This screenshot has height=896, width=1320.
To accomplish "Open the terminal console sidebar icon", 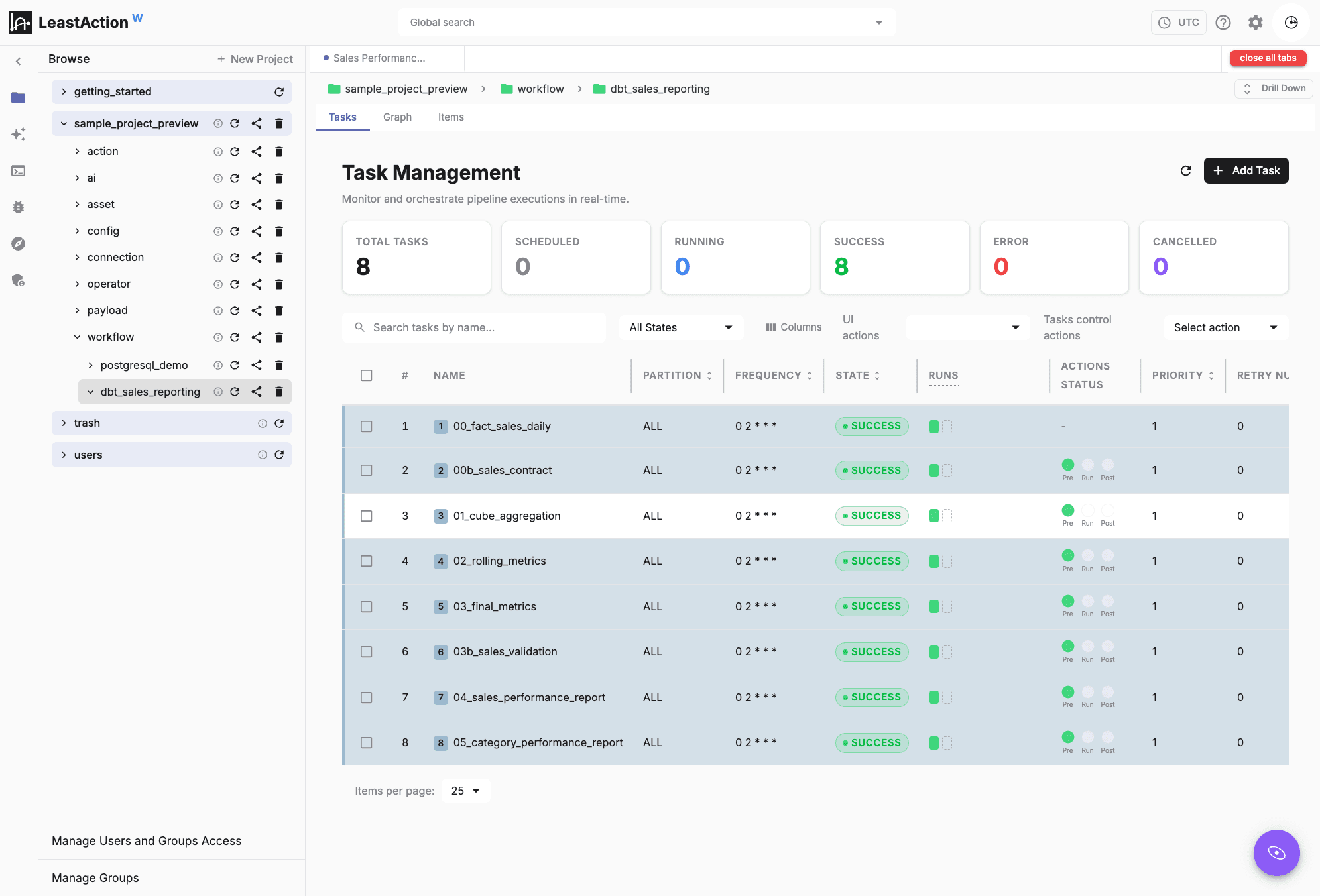I will coord(19,171).
